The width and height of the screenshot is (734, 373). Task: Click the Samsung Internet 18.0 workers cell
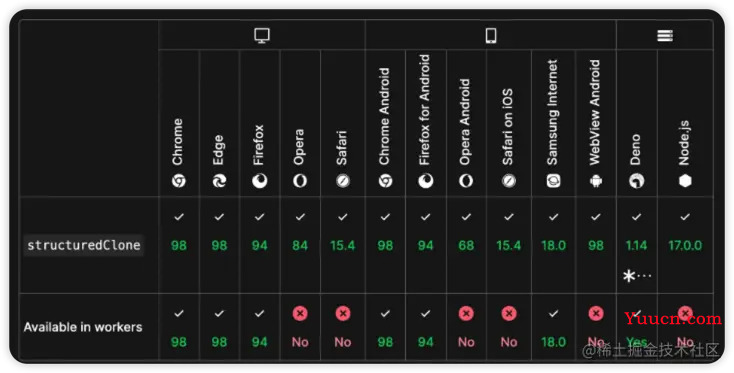coord(553,327)
